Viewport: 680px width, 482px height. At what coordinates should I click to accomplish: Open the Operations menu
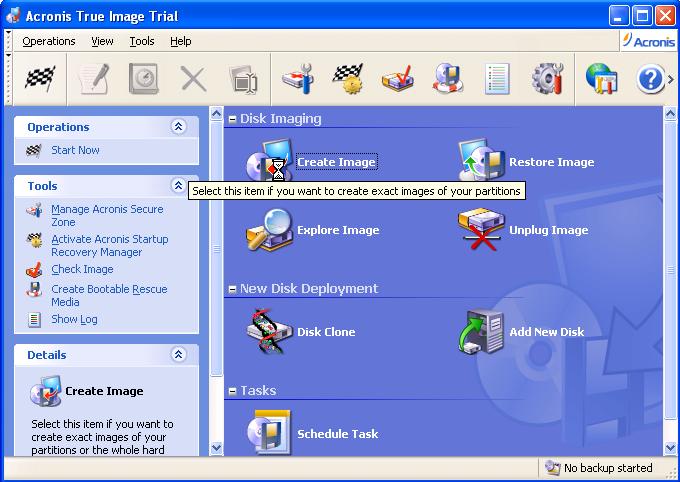pos(49,41)
